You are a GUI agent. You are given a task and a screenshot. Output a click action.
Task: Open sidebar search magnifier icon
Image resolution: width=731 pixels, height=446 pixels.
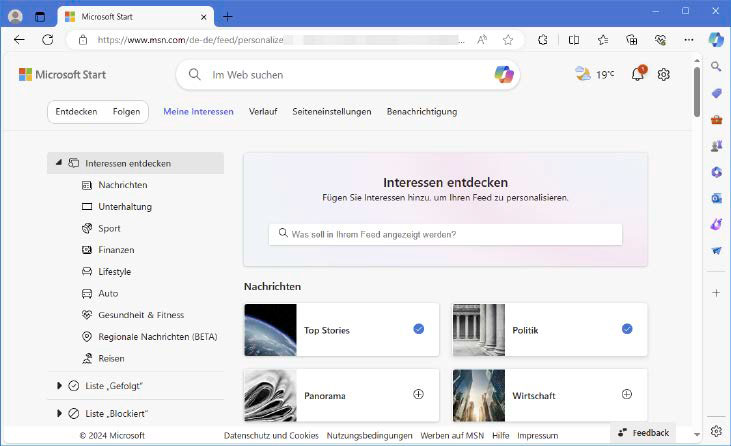(x=716, y=67)
